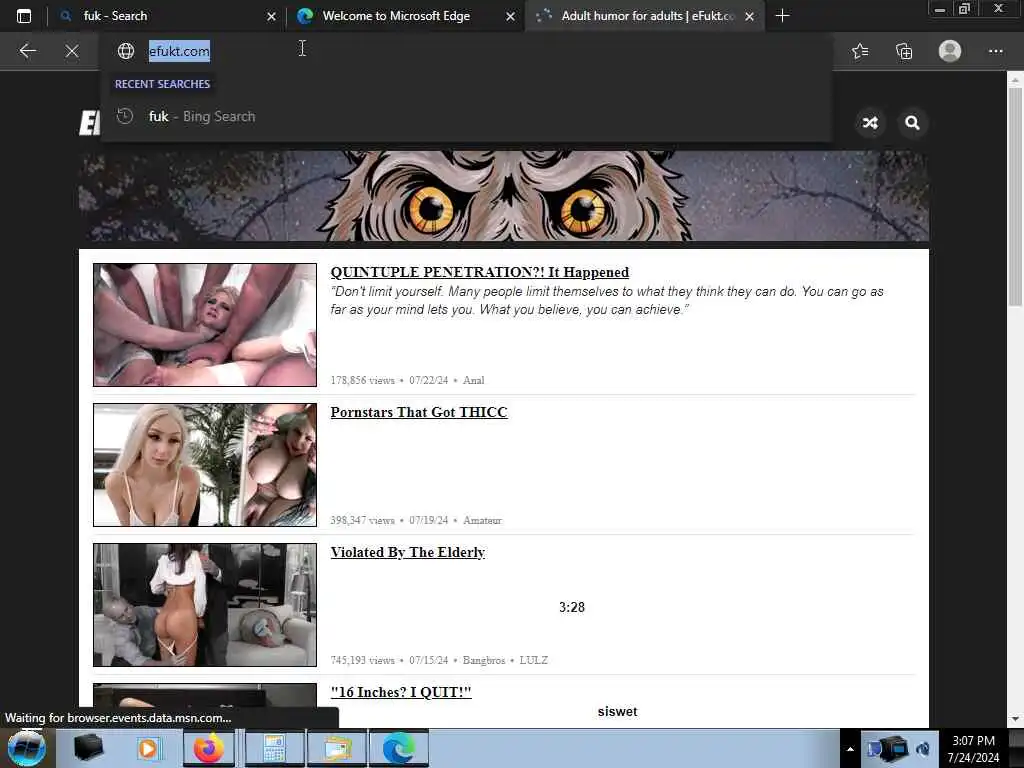Image resolution: width=1024 pixels, height=768 pixels.
Task: Open the tab actions menu icon
Action: [24, 16]
